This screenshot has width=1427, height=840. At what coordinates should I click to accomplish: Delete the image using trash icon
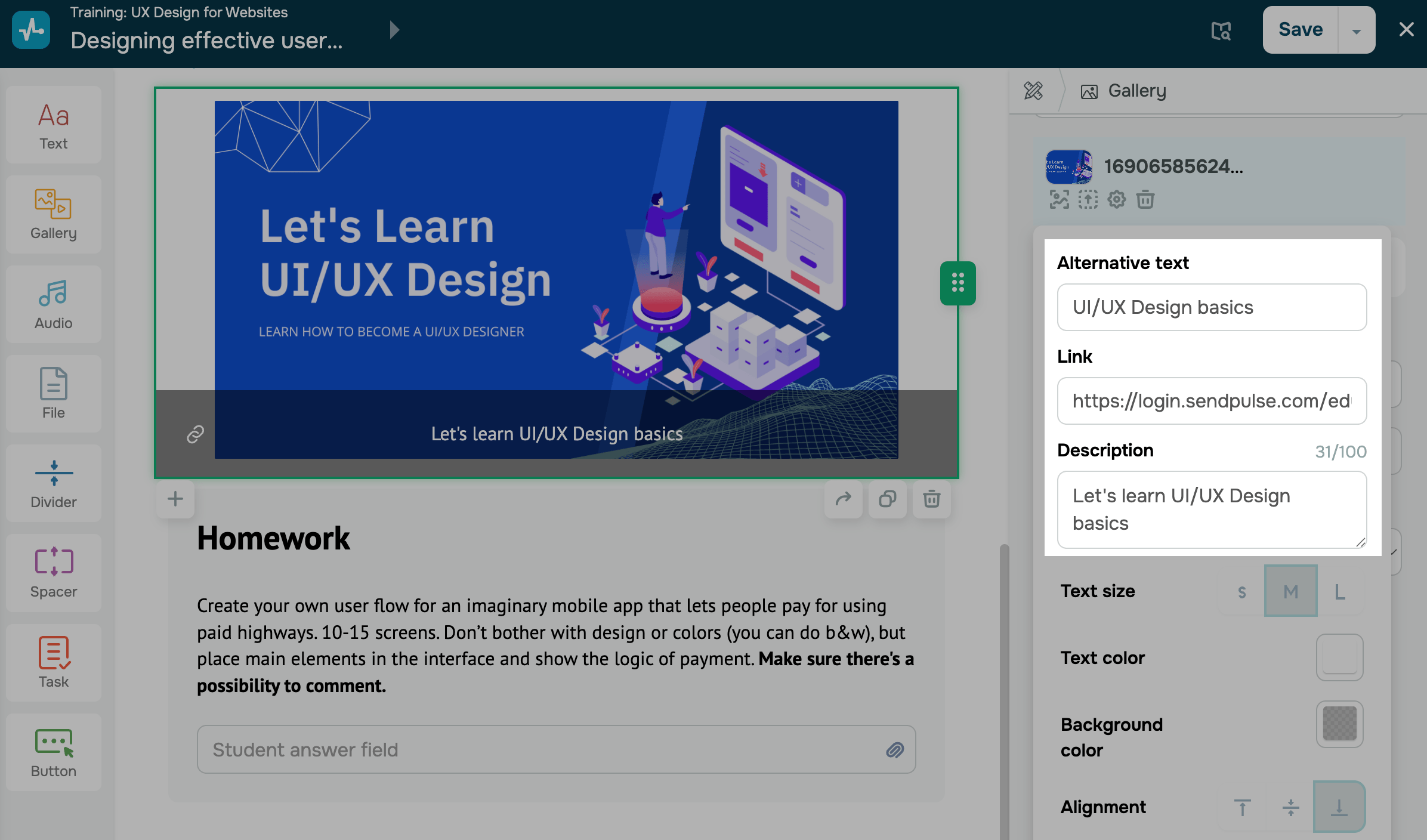pyautogui.click(x=1145, y=199)
